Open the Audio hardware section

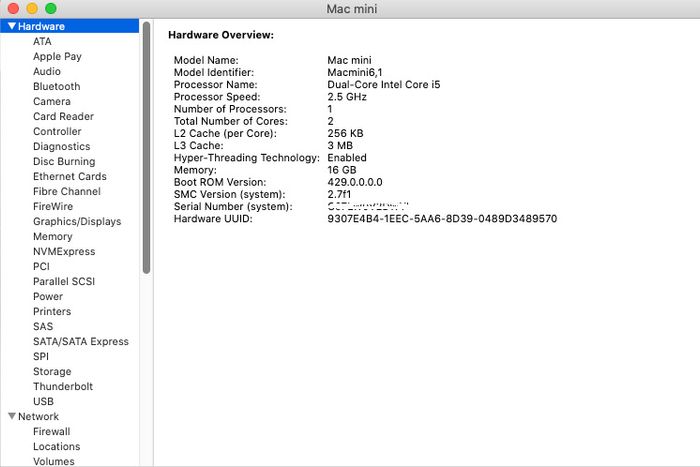(x=47, y=71)
